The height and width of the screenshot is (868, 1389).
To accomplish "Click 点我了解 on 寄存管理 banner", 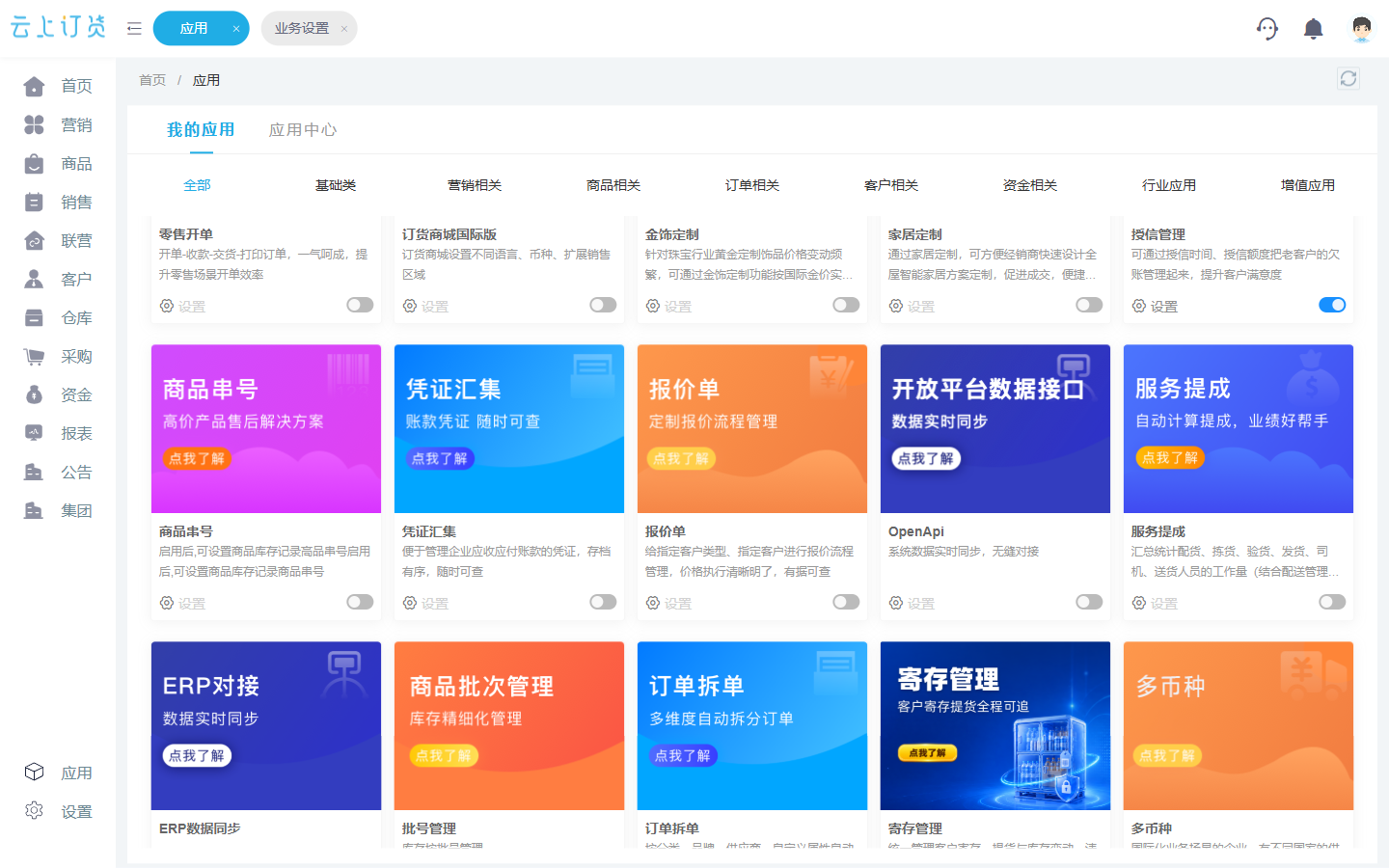I will pos(928,752).
